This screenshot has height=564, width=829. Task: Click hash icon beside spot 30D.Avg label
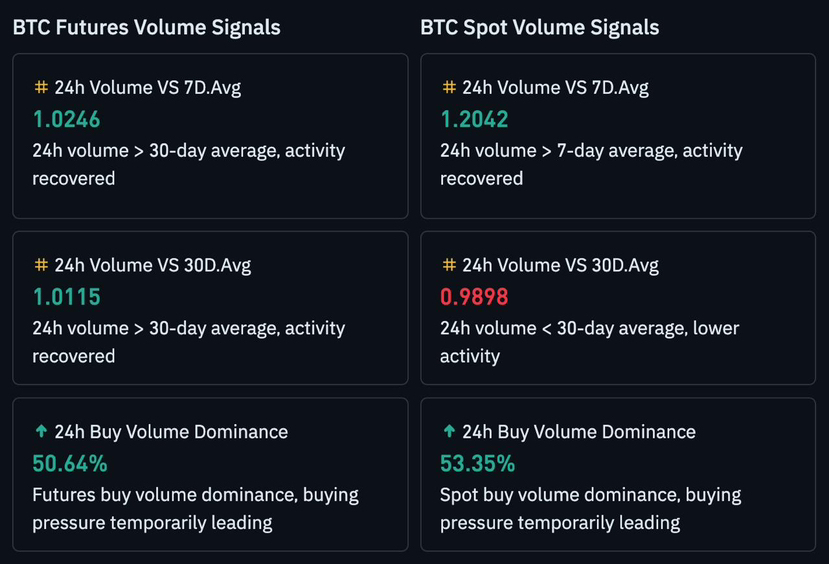click(449, 264)
